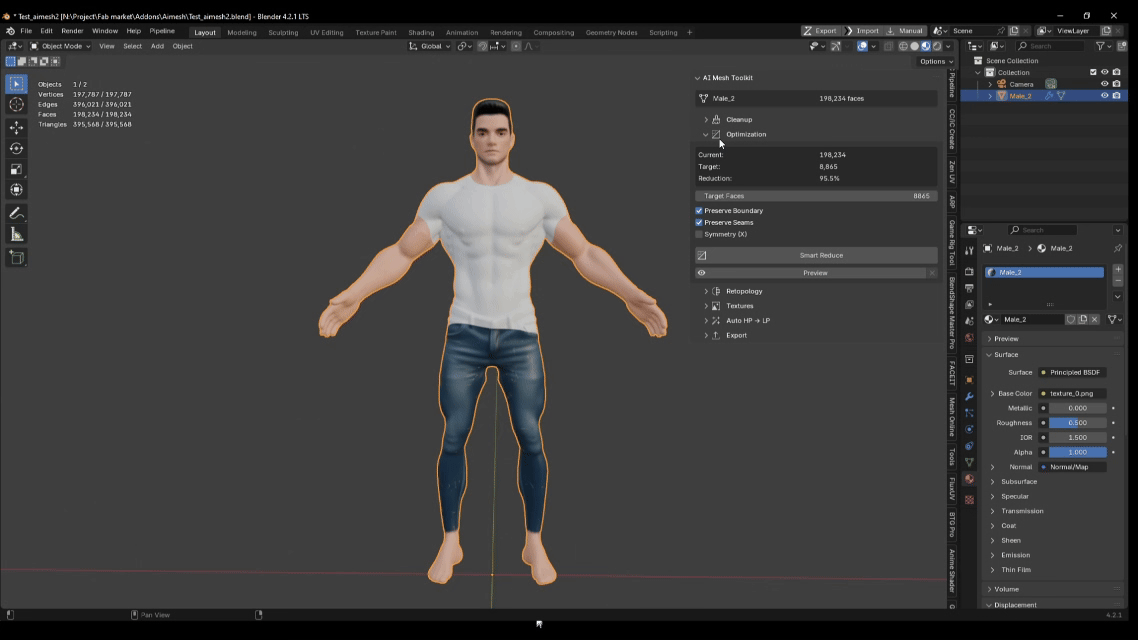Open the Render menu
The image size is (1138, 640).
(x=72, y=31)
